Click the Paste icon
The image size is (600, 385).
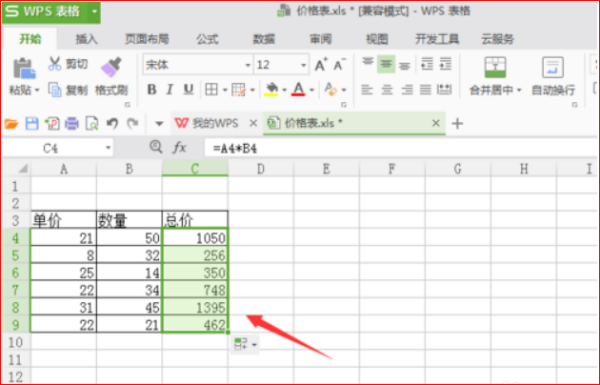tap(24, 69)
